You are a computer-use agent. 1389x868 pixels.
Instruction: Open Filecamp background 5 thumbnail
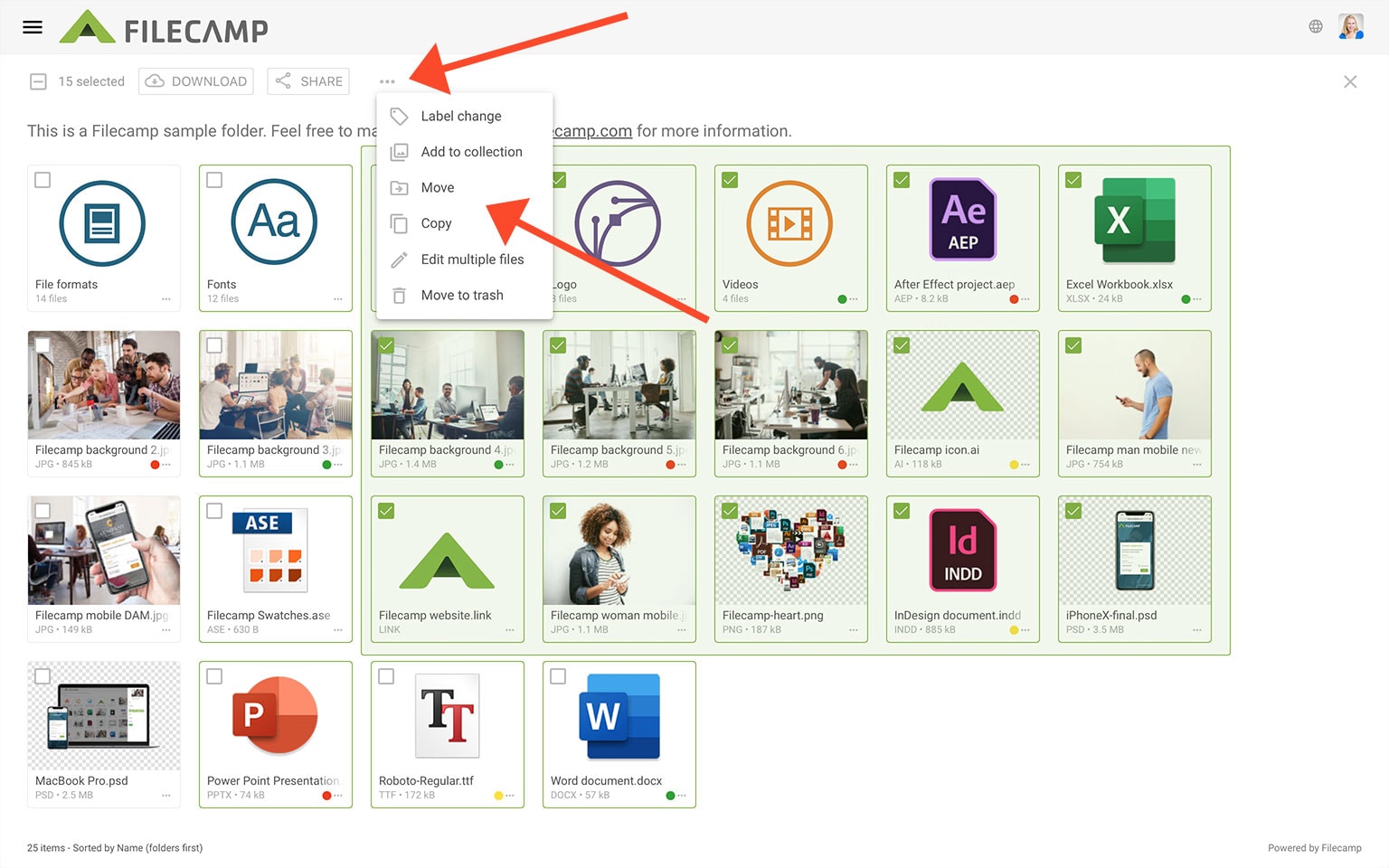pos(619,385)
